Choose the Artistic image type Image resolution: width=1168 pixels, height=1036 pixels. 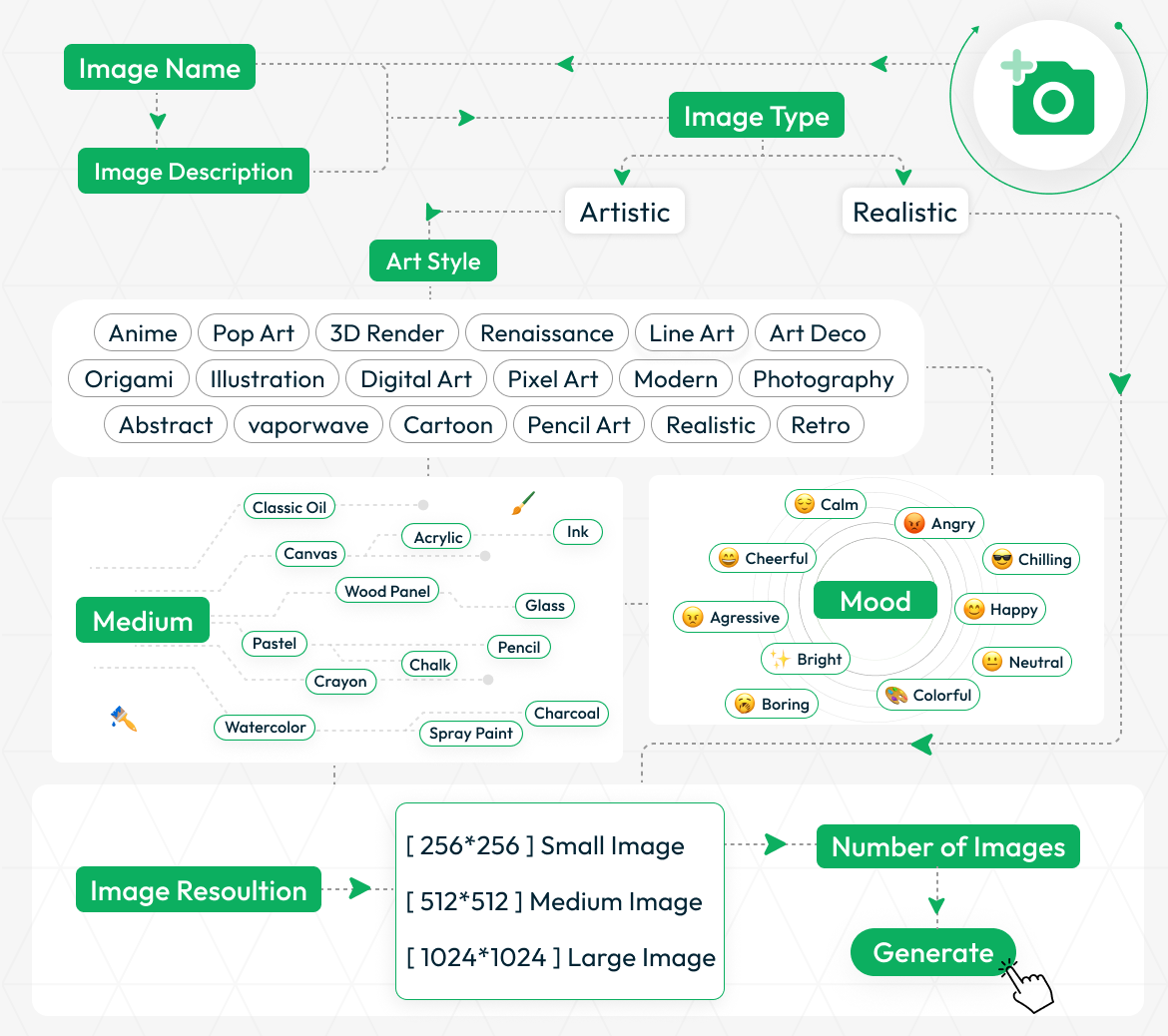click(625, 212)
